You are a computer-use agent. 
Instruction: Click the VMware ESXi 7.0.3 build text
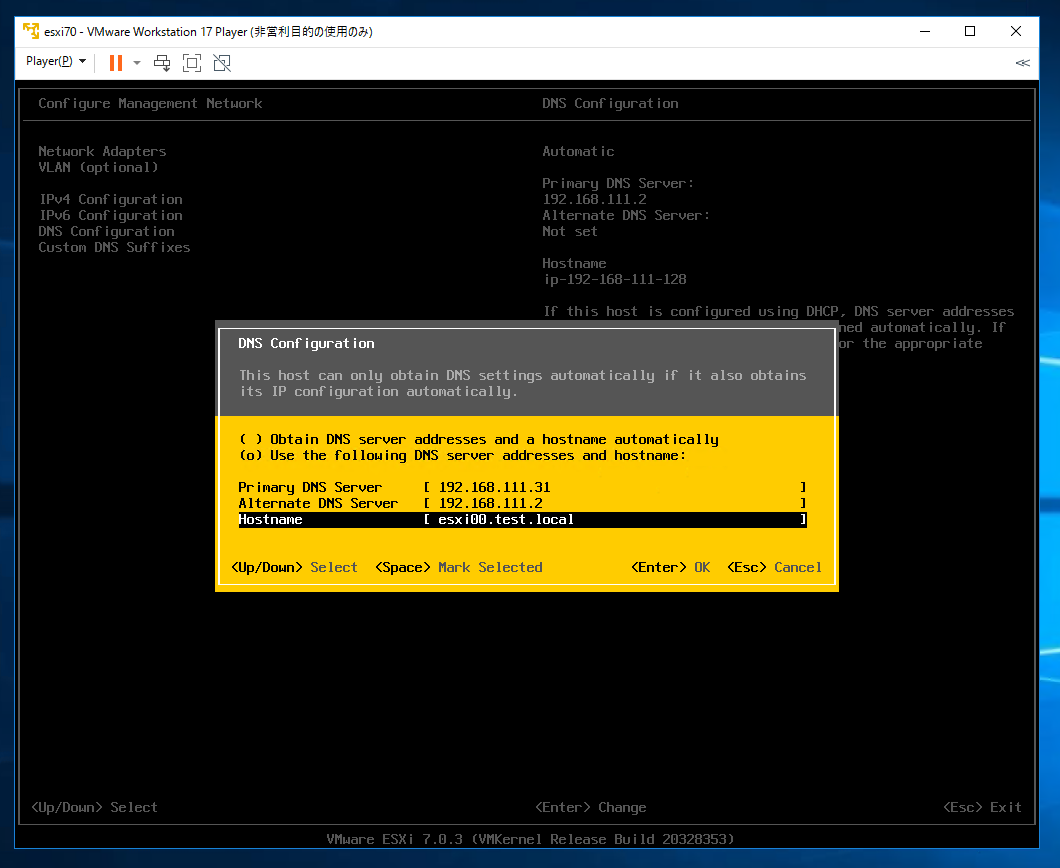point(530,839)
